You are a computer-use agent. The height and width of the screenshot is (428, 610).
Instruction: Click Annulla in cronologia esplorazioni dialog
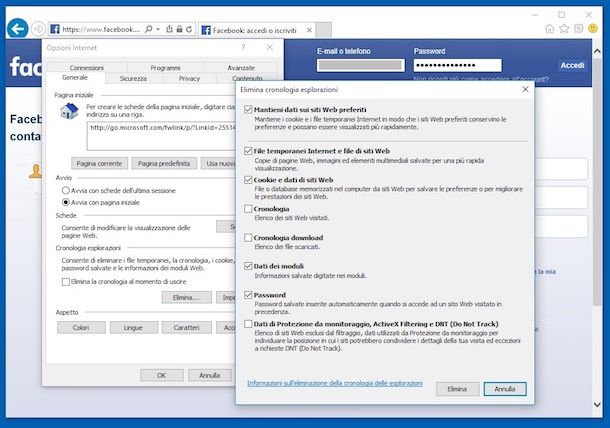(505, 389)
